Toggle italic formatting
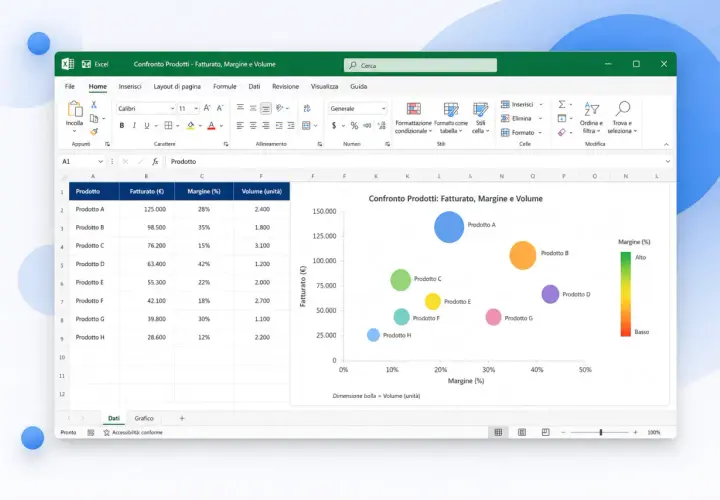 pyautogui.click(x=134, y=125)
